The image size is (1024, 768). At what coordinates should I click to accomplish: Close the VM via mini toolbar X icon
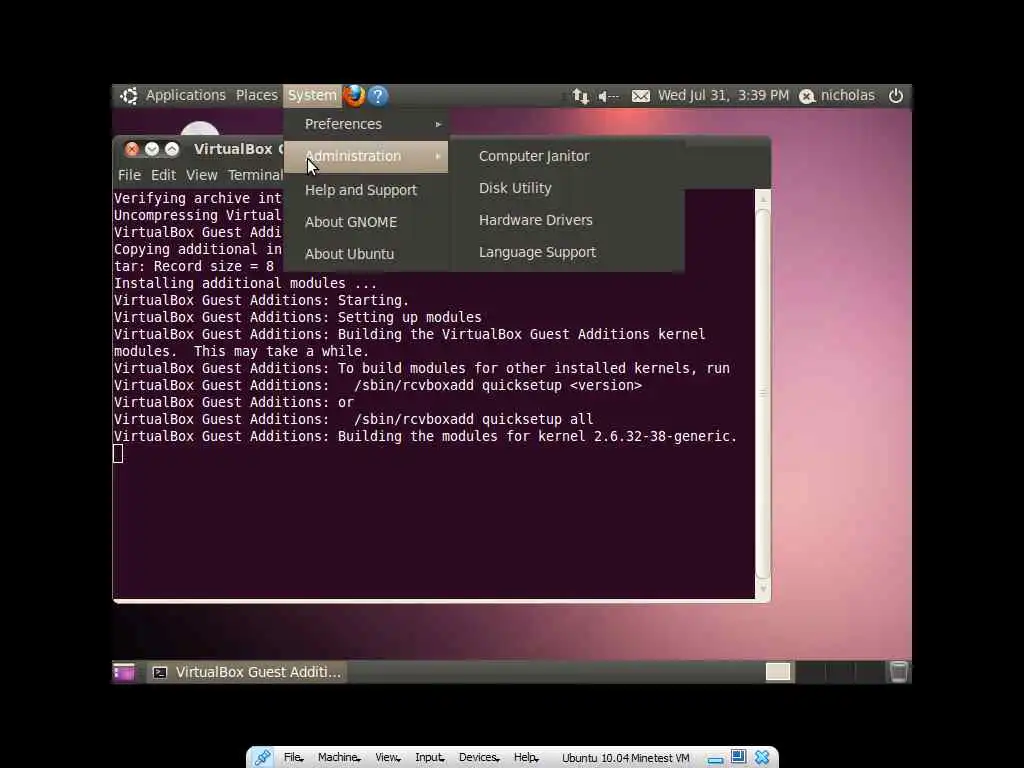point(762,758)
